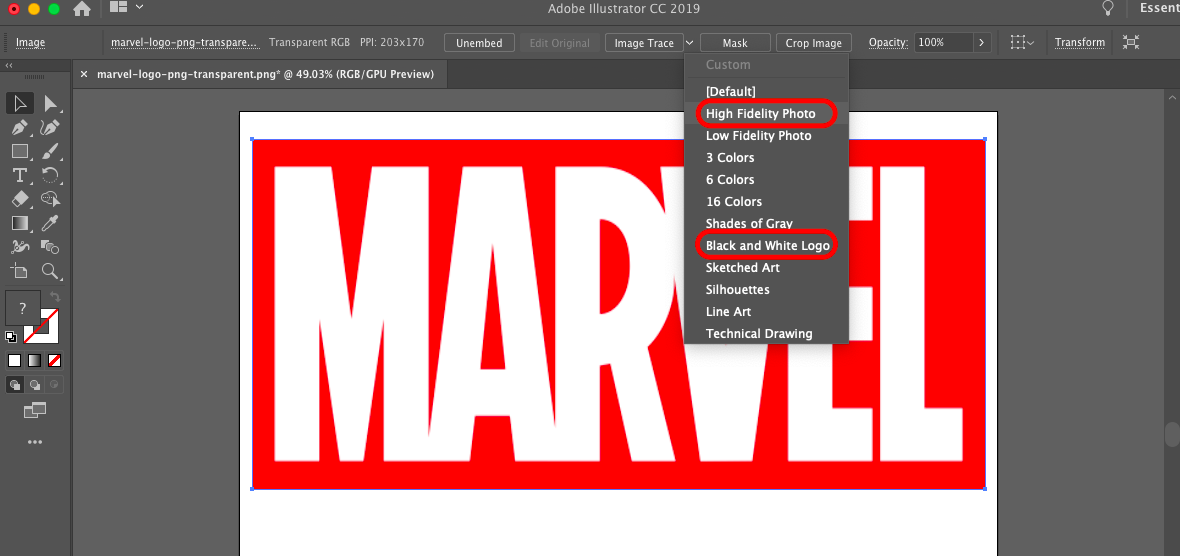
Task: Close the marvel-logo-png-transparent.png document tab
Action: coord(84,74)
